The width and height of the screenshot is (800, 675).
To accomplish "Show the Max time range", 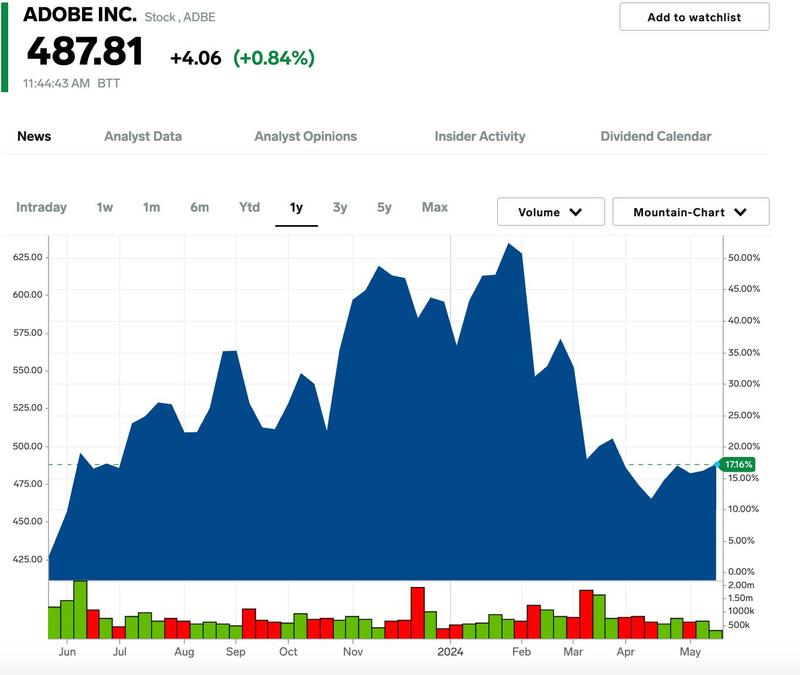I will pos(435,207).
